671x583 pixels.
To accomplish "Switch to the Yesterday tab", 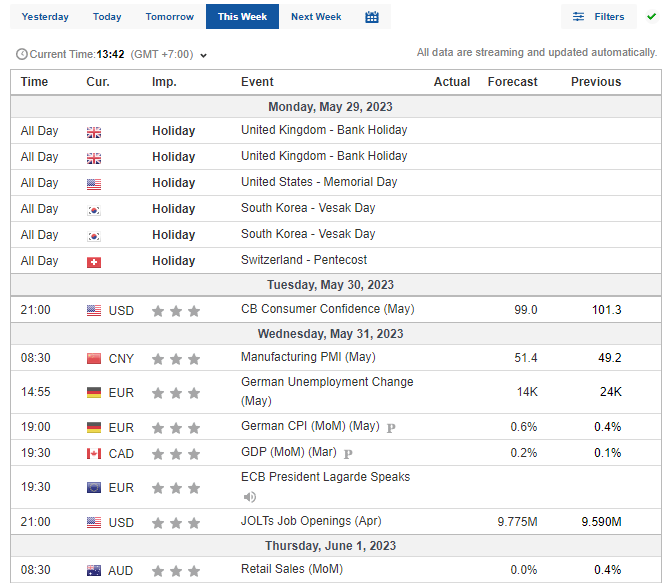I will 45,17.
